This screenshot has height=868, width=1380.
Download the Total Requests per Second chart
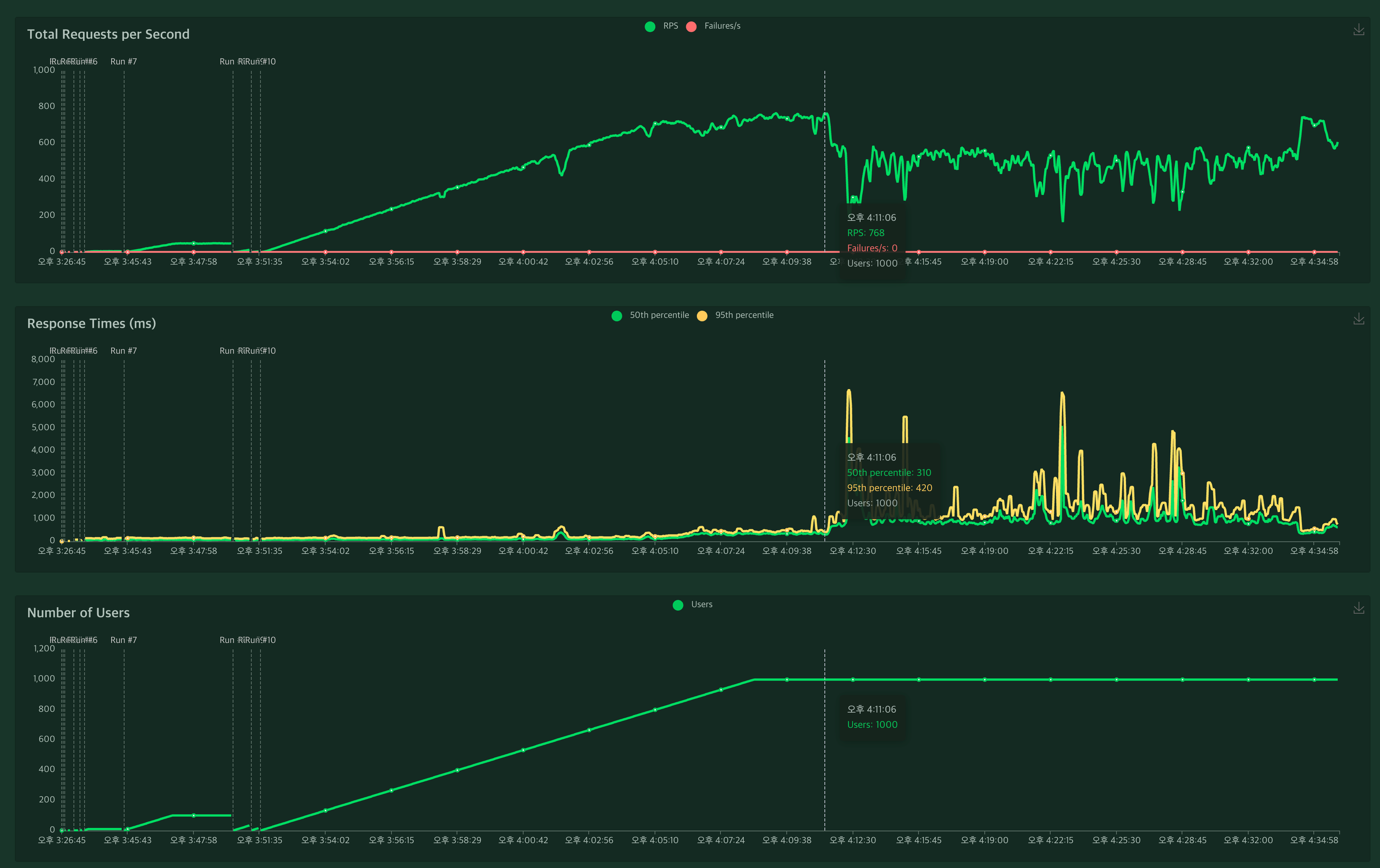coord(1358,30)
